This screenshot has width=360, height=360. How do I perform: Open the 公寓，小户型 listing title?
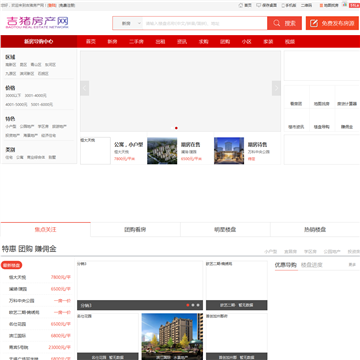(129, 144)
